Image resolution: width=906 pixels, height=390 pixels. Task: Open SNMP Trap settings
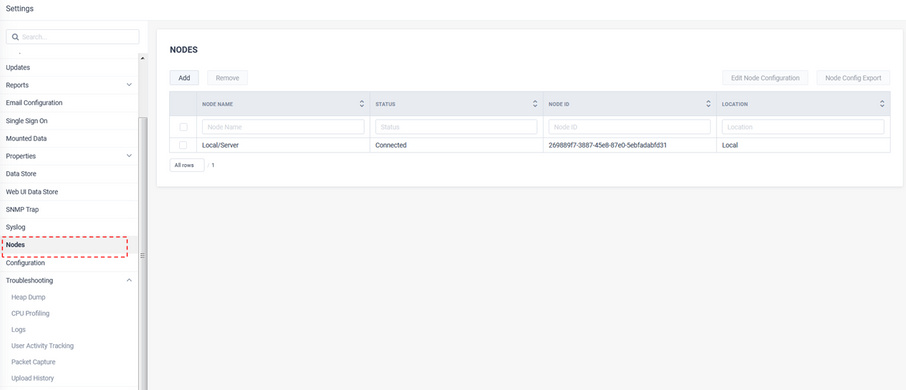tap(23, 209)
